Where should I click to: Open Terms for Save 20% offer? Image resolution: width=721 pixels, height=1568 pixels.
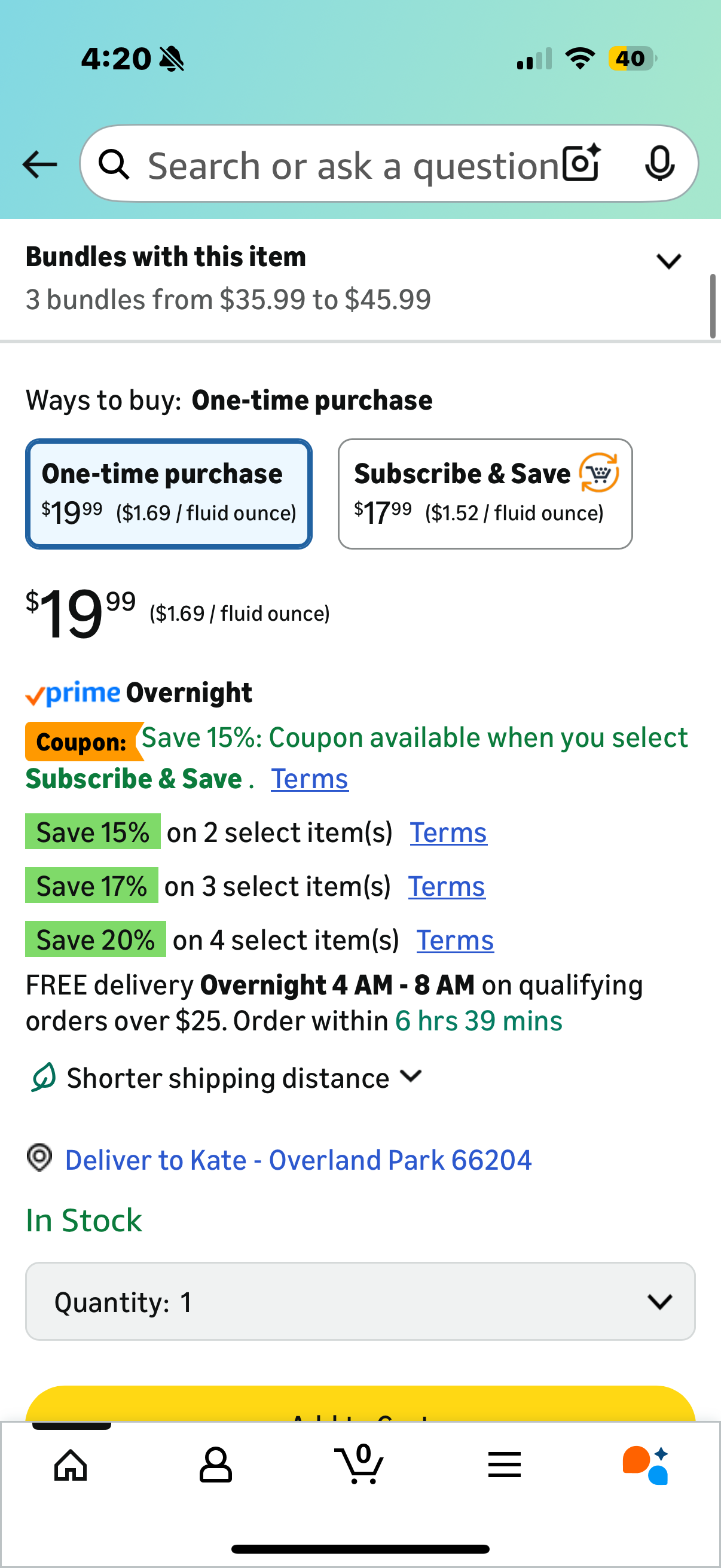click(x=454, y=941)
